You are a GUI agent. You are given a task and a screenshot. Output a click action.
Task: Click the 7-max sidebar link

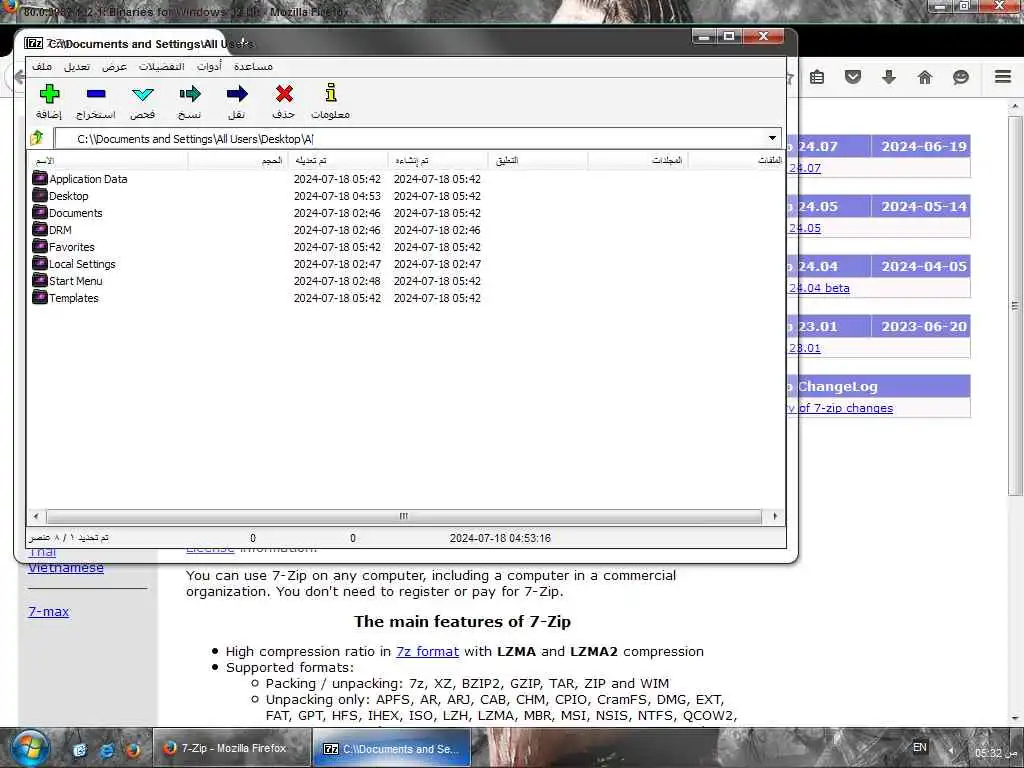click(x=48, y=611)
